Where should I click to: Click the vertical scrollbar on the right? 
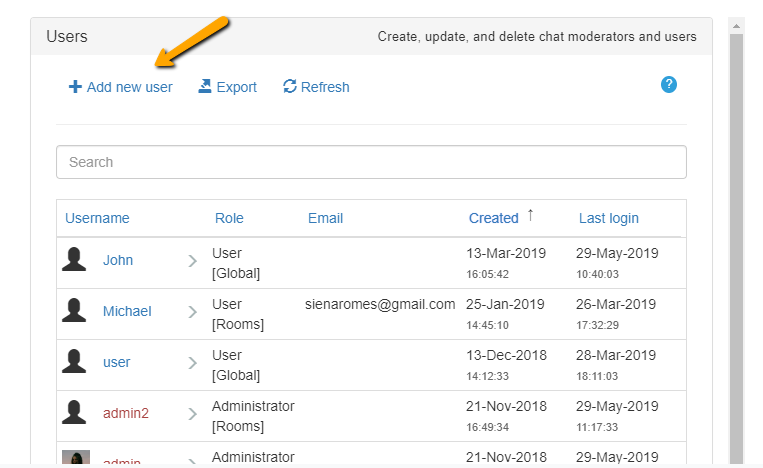pyautogui.click(x=739, y=240)
